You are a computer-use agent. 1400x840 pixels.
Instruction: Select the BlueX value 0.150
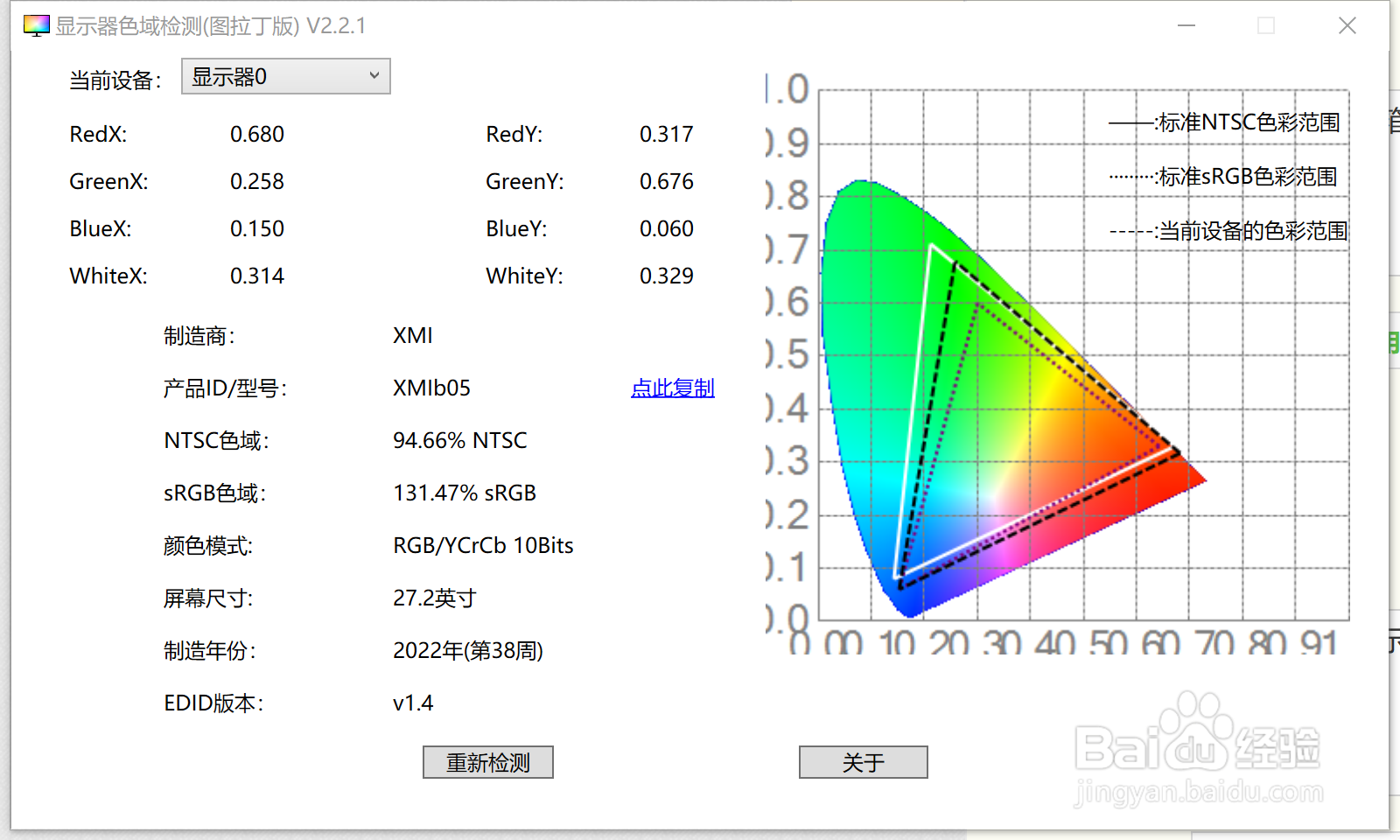(x=257, y=228)
